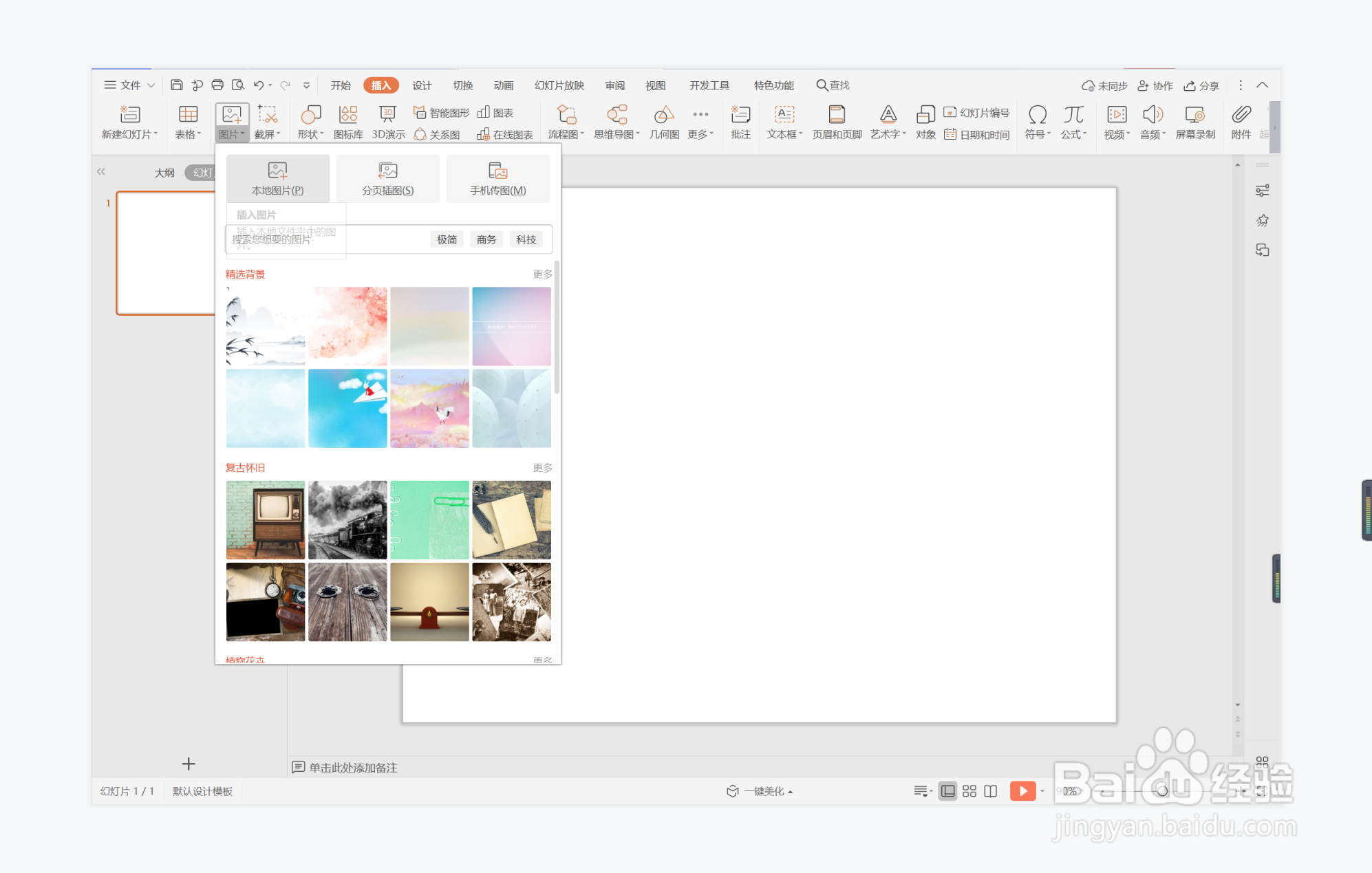Collapse the slide panel with double chevron
Screen dimensions: 1372x873
101,172
